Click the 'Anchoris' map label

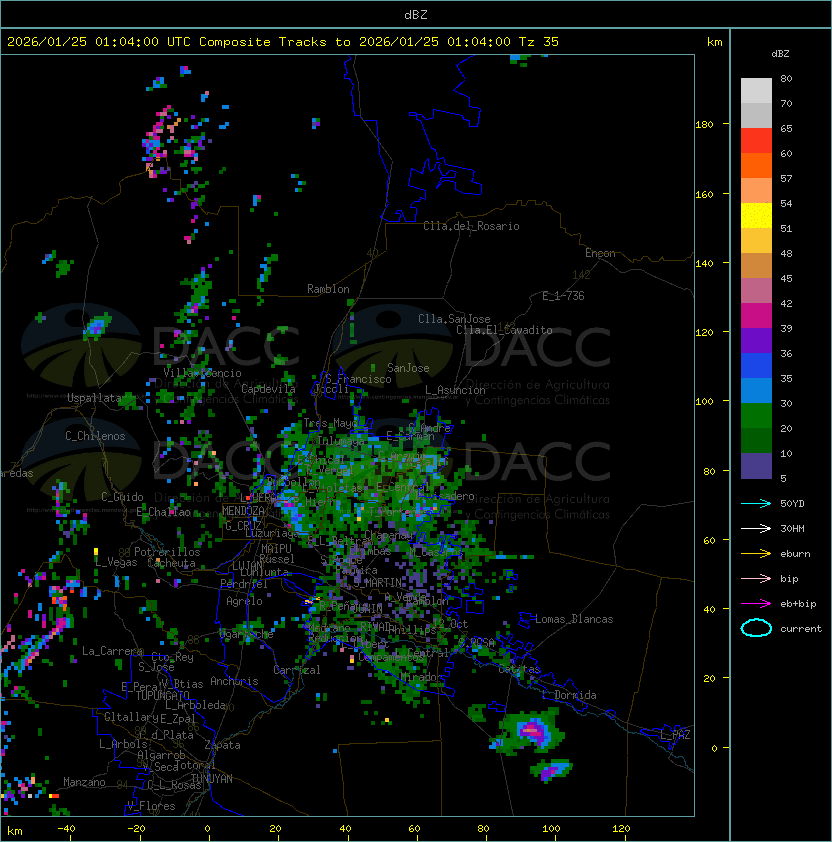point(234,681)
